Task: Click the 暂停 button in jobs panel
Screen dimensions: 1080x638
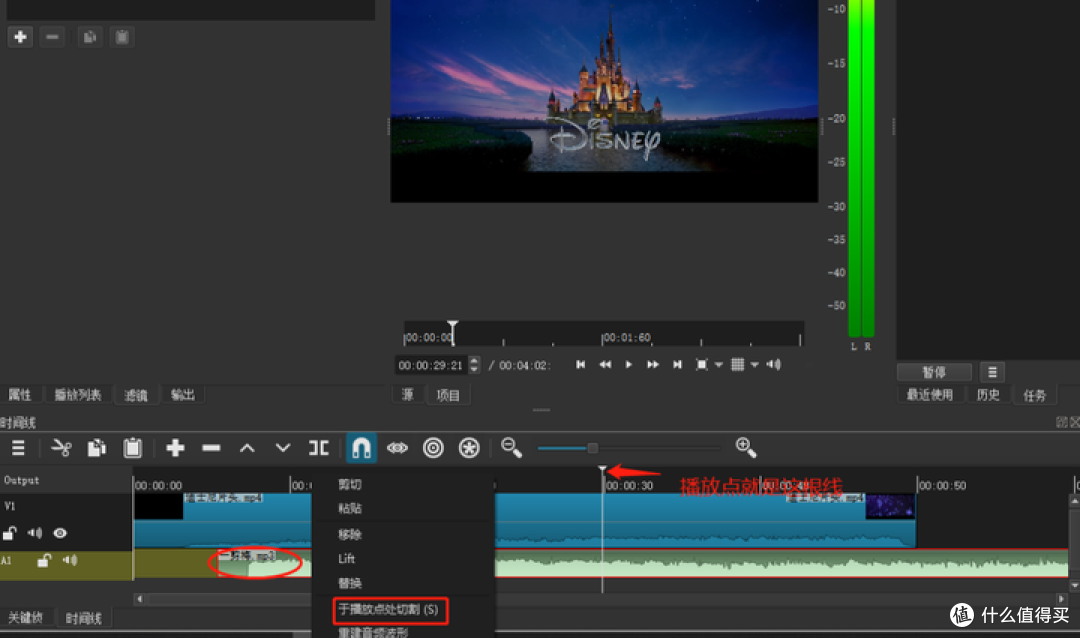Action: click(x=933, y=372)
